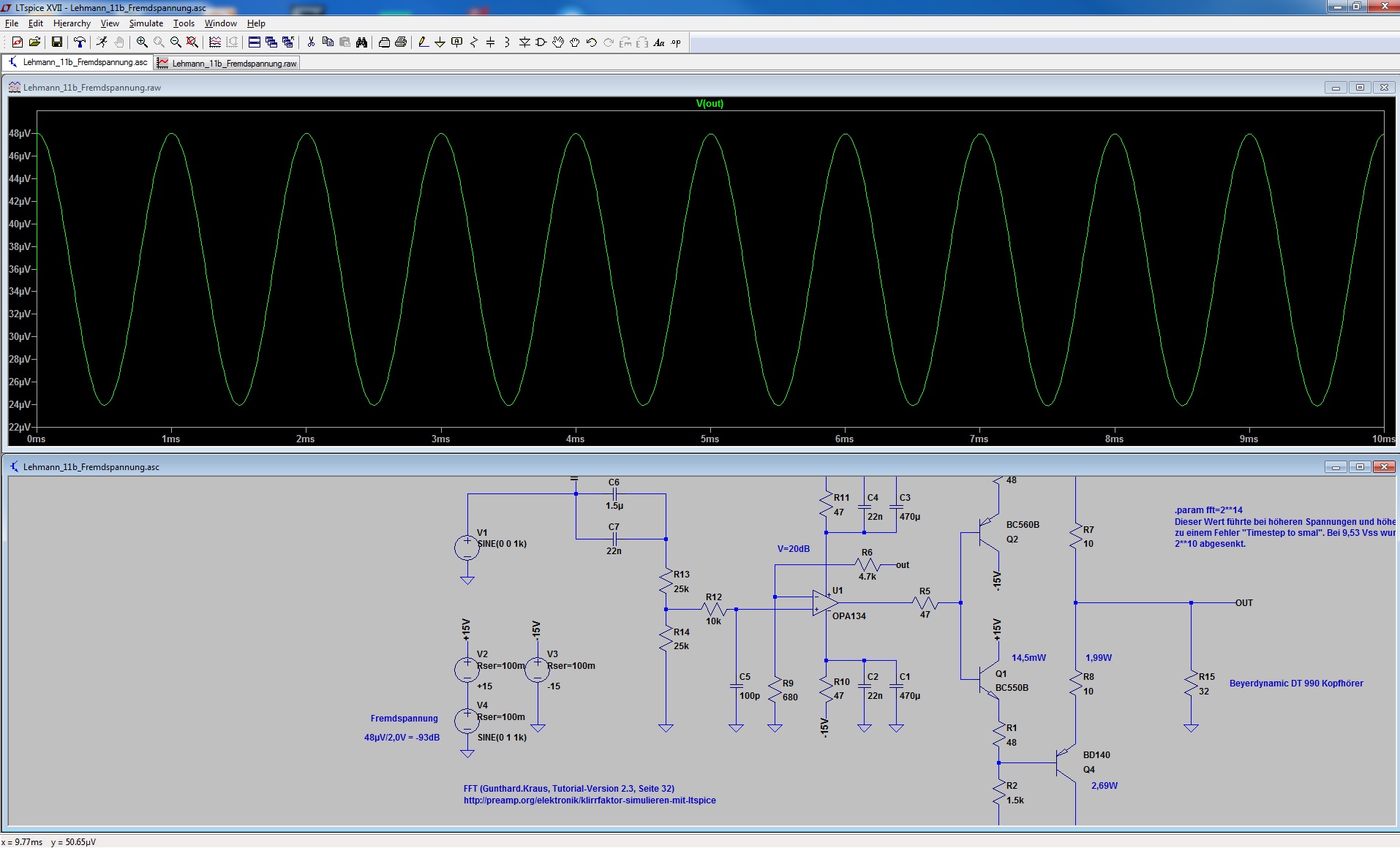Tile the windows horizontally via toolbar
Image resolution: width=1400 pixels, height=848 pixels.
click(255, 42)
